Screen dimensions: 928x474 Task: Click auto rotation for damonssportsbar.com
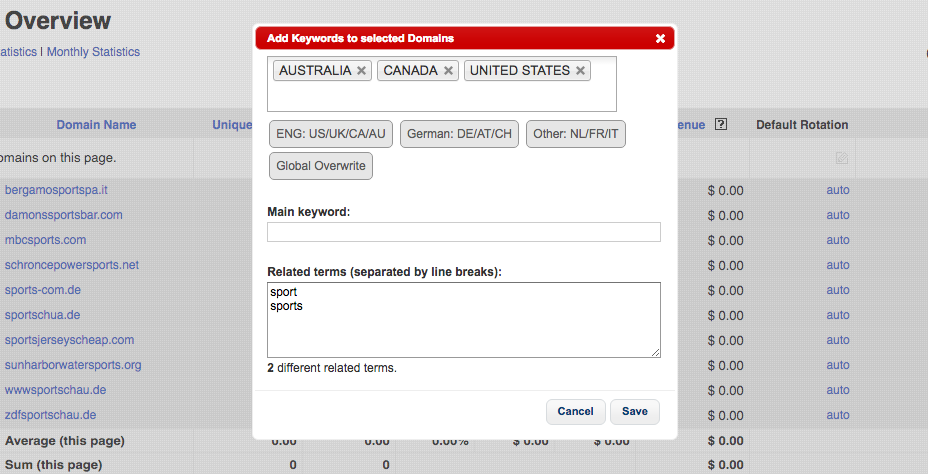point(837,215)
